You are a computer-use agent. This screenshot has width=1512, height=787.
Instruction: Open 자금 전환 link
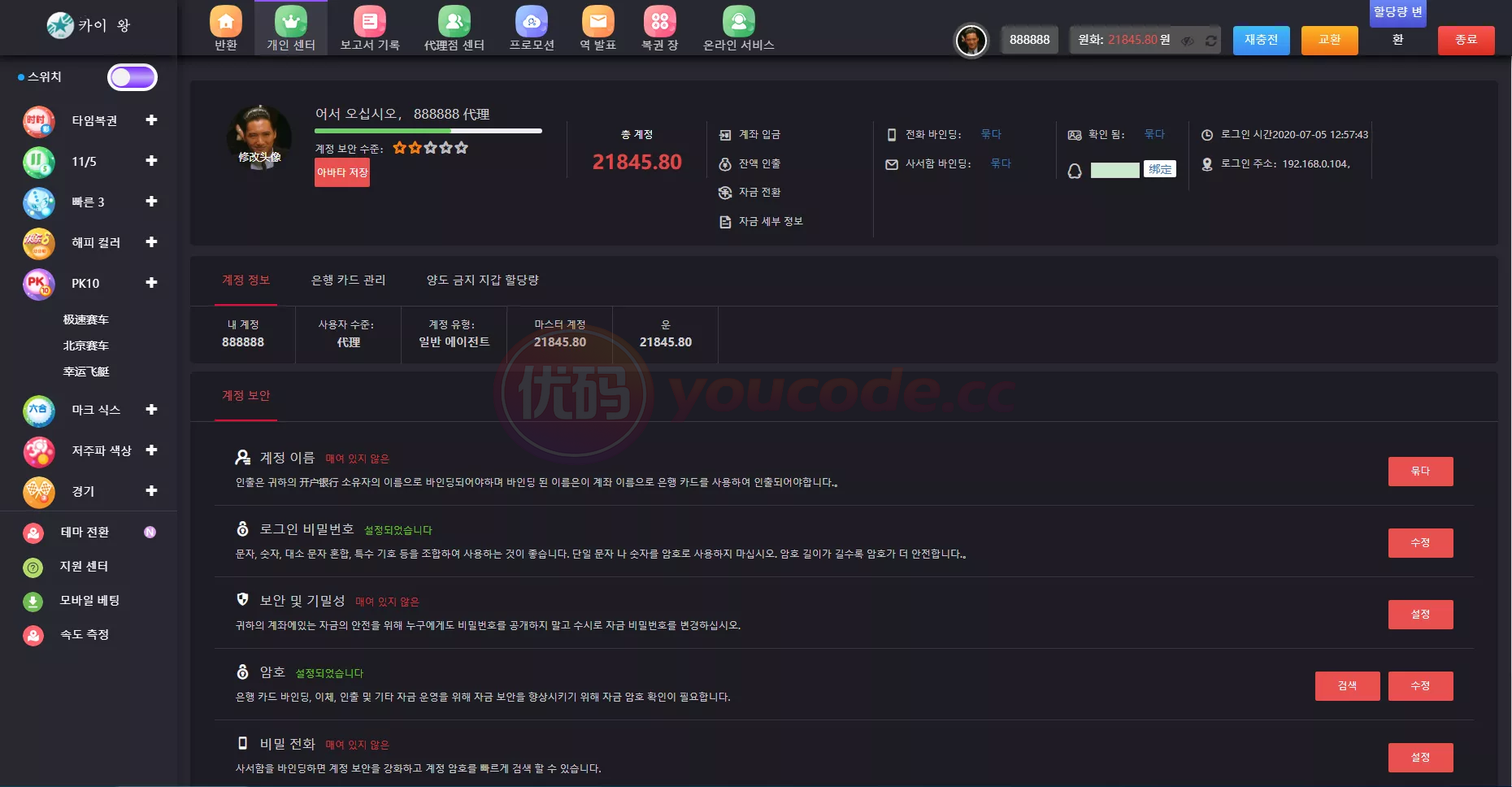pos(759,193)
